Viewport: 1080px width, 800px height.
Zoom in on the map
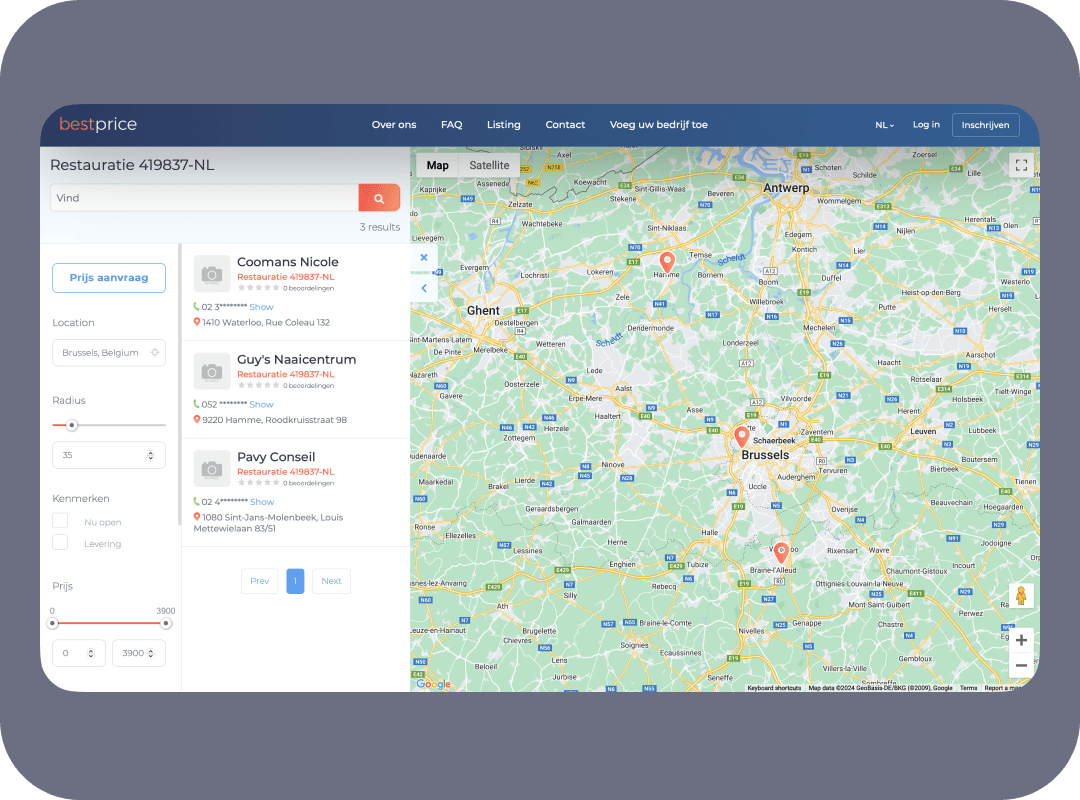(1021, 640)
